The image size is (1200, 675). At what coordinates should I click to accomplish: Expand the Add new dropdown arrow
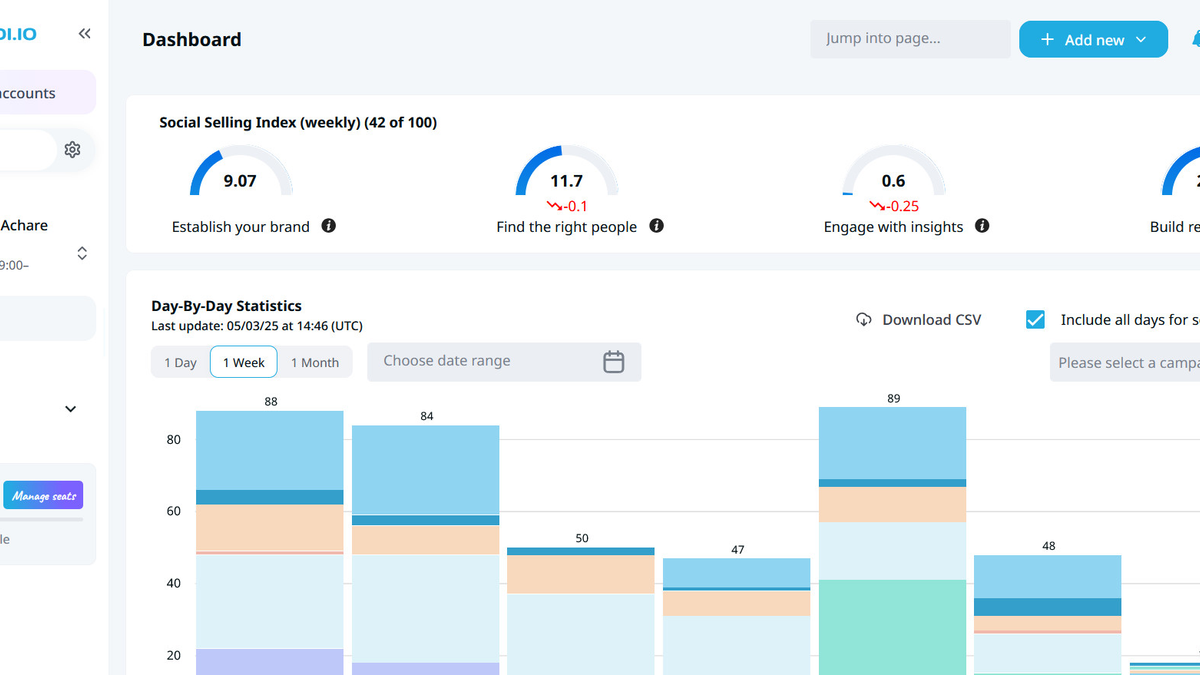[x=1143, y=40]
